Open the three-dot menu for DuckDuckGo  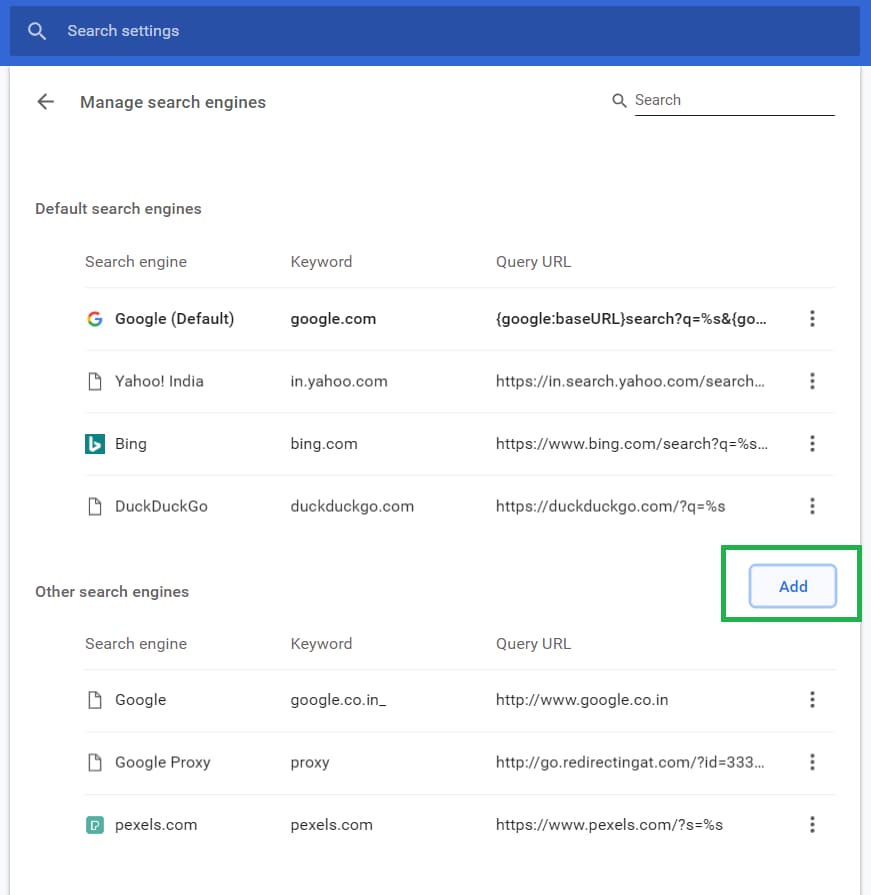[812, 506]
